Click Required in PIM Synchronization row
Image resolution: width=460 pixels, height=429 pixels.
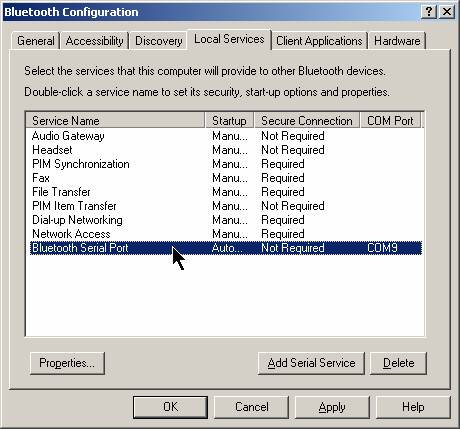(283, 164)
